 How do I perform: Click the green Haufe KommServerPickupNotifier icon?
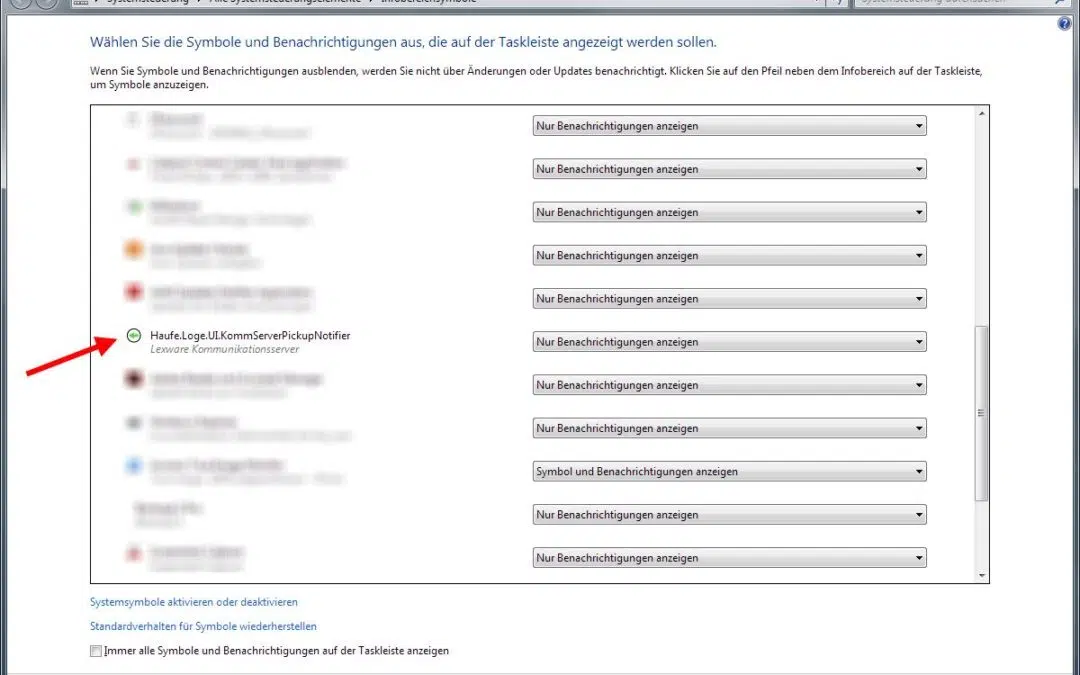134,335
